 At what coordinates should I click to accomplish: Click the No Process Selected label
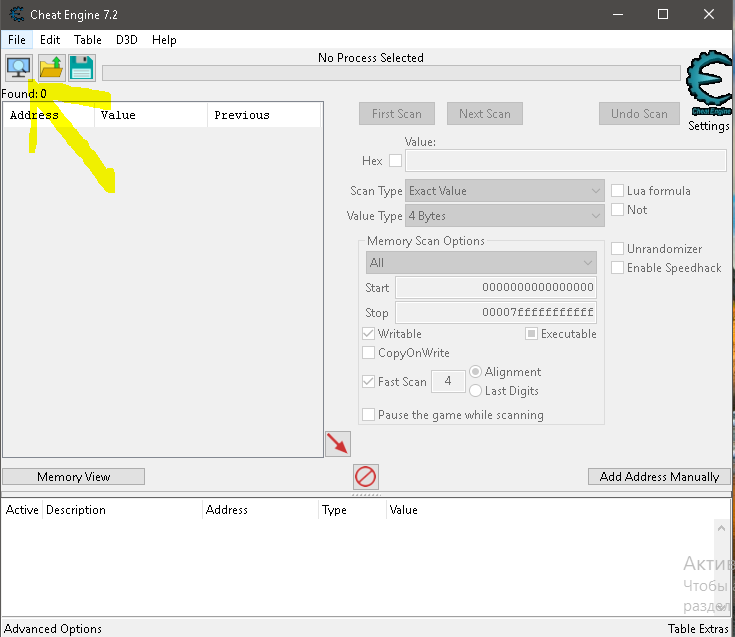(x=370, y=58)
